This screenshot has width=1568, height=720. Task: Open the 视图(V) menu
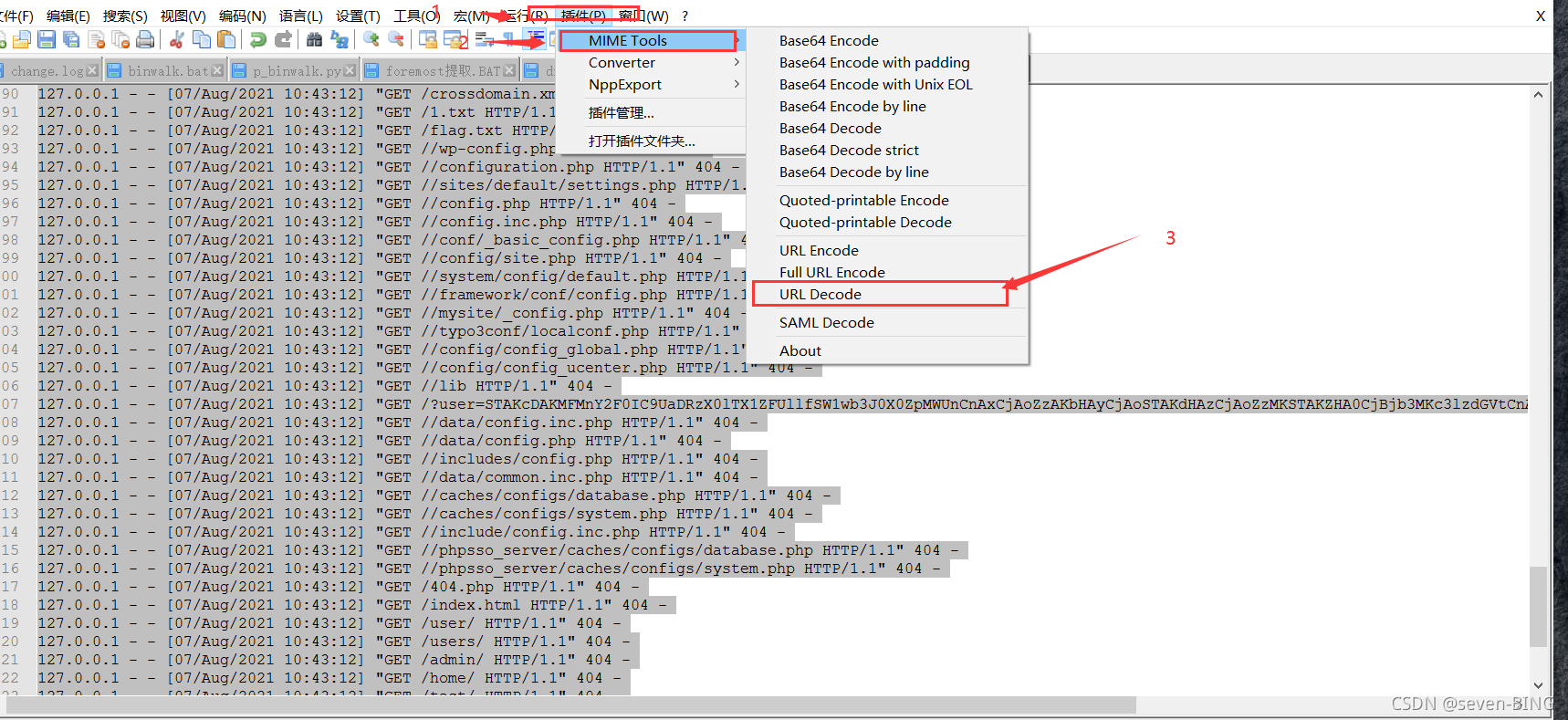(183, 16)
